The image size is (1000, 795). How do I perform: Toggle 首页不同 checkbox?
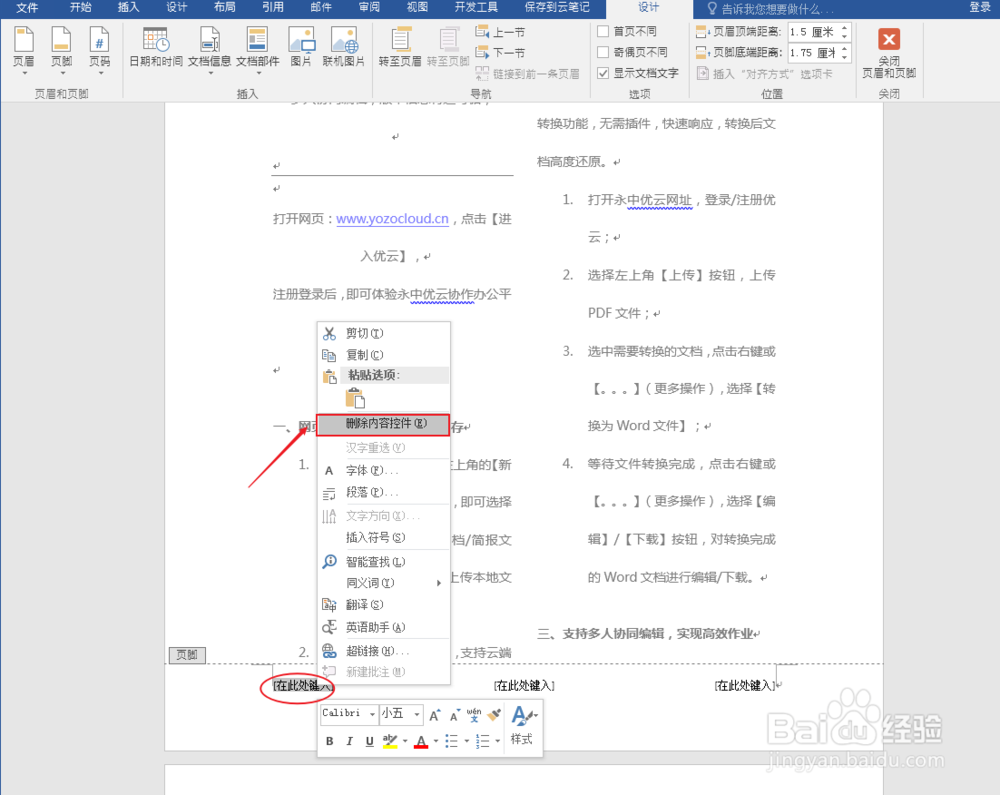coord(603,31)
